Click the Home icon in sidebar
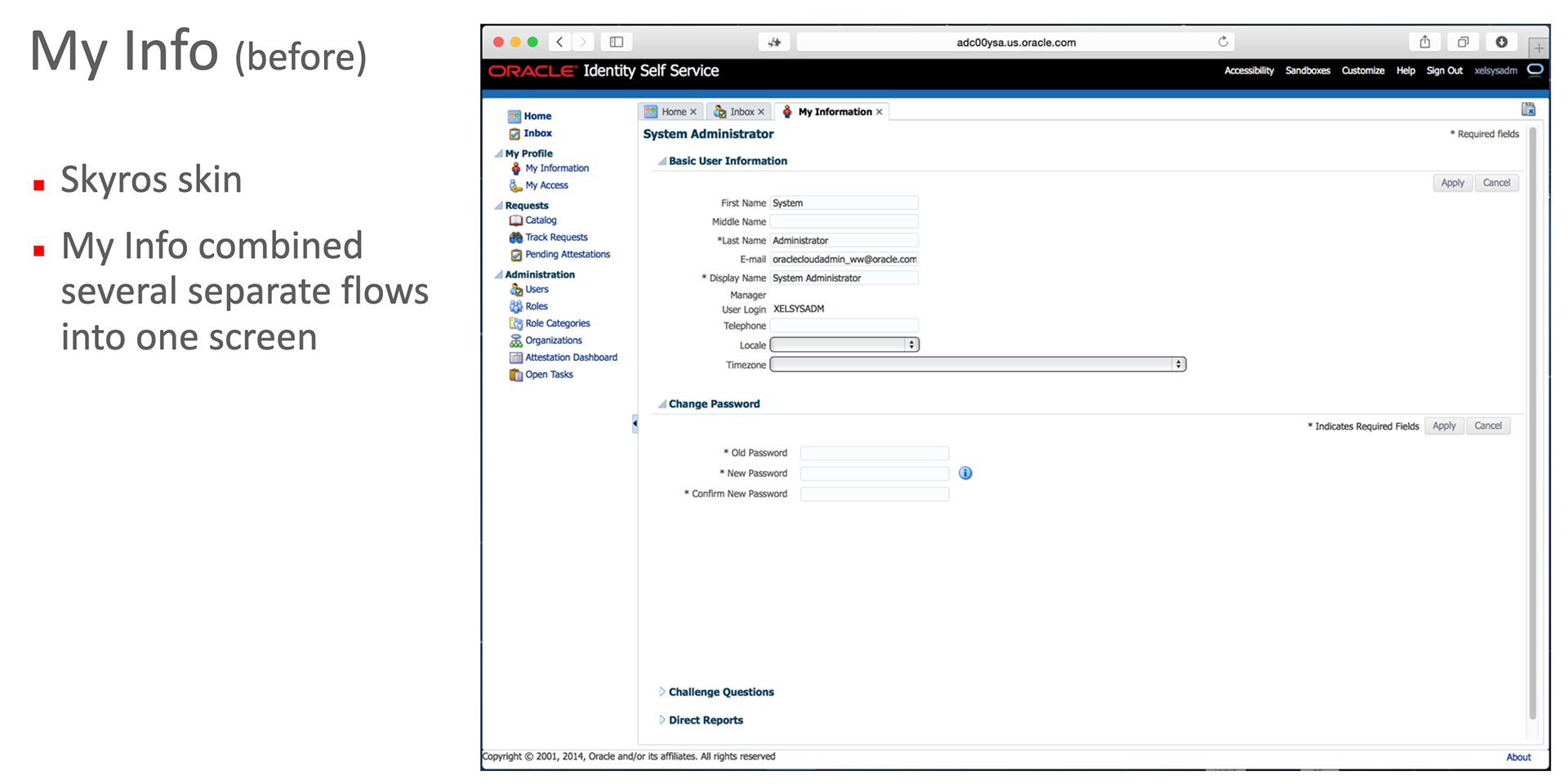 point(514,116)
